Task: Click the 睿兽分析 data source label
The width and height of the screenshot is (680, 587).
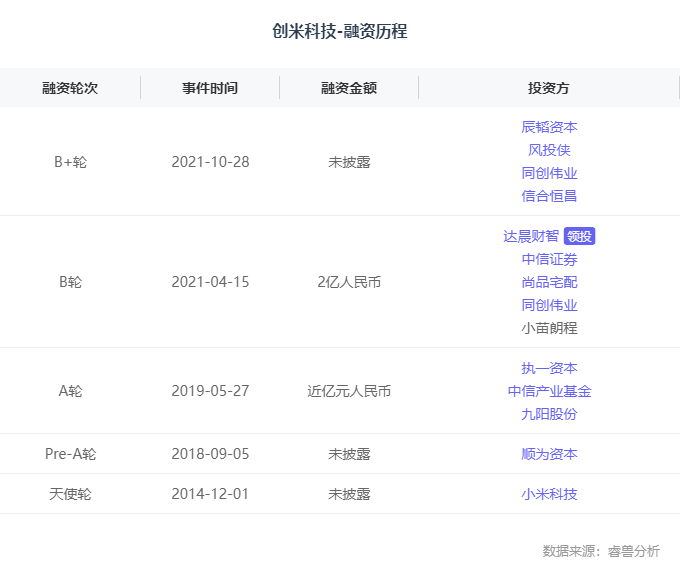Action: (634, 551)
